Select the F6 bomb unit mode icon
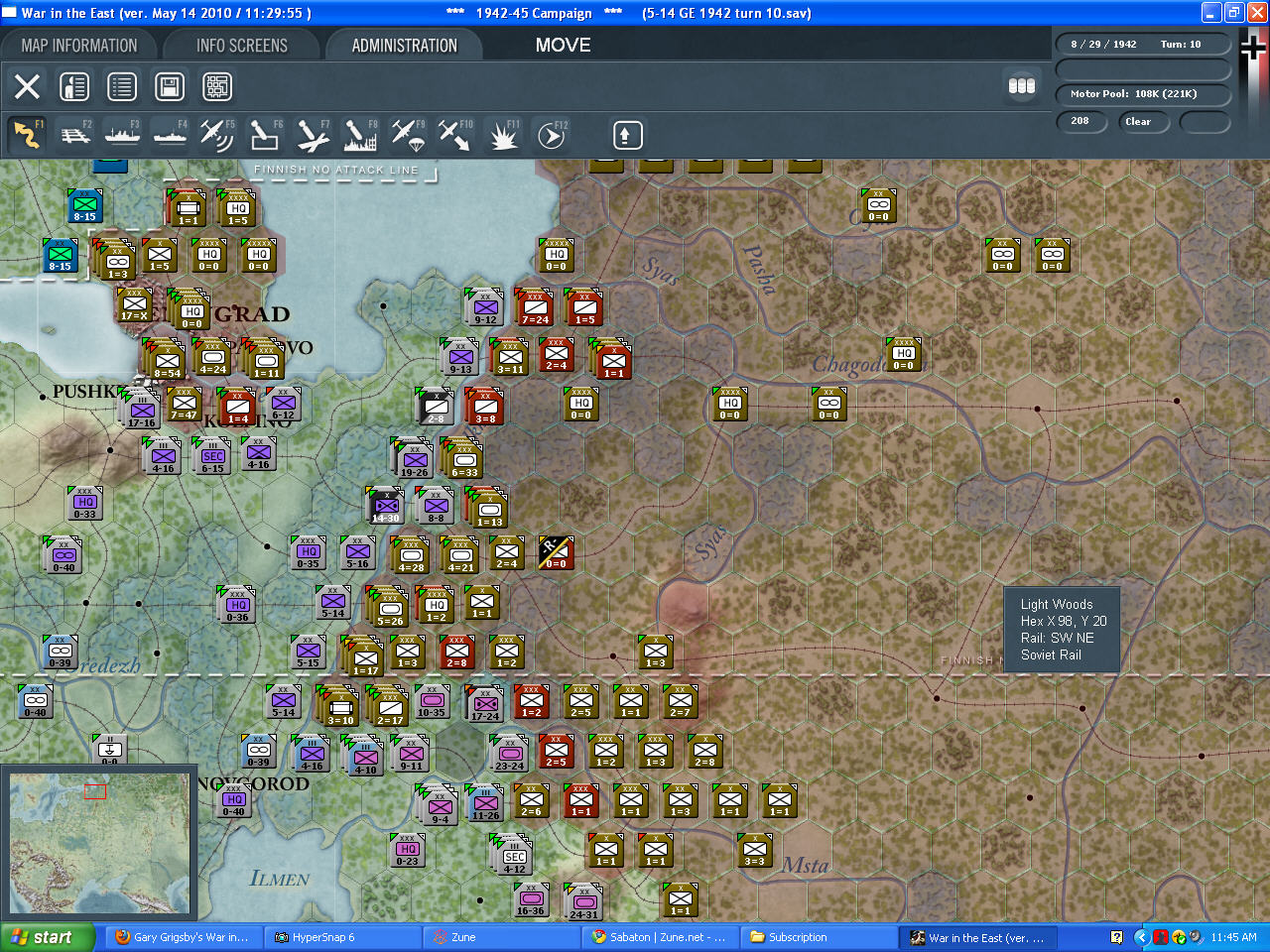Image resolution: width=1270 pixels, height=952 pixels. pyautogui.click(x=265, y=135)
